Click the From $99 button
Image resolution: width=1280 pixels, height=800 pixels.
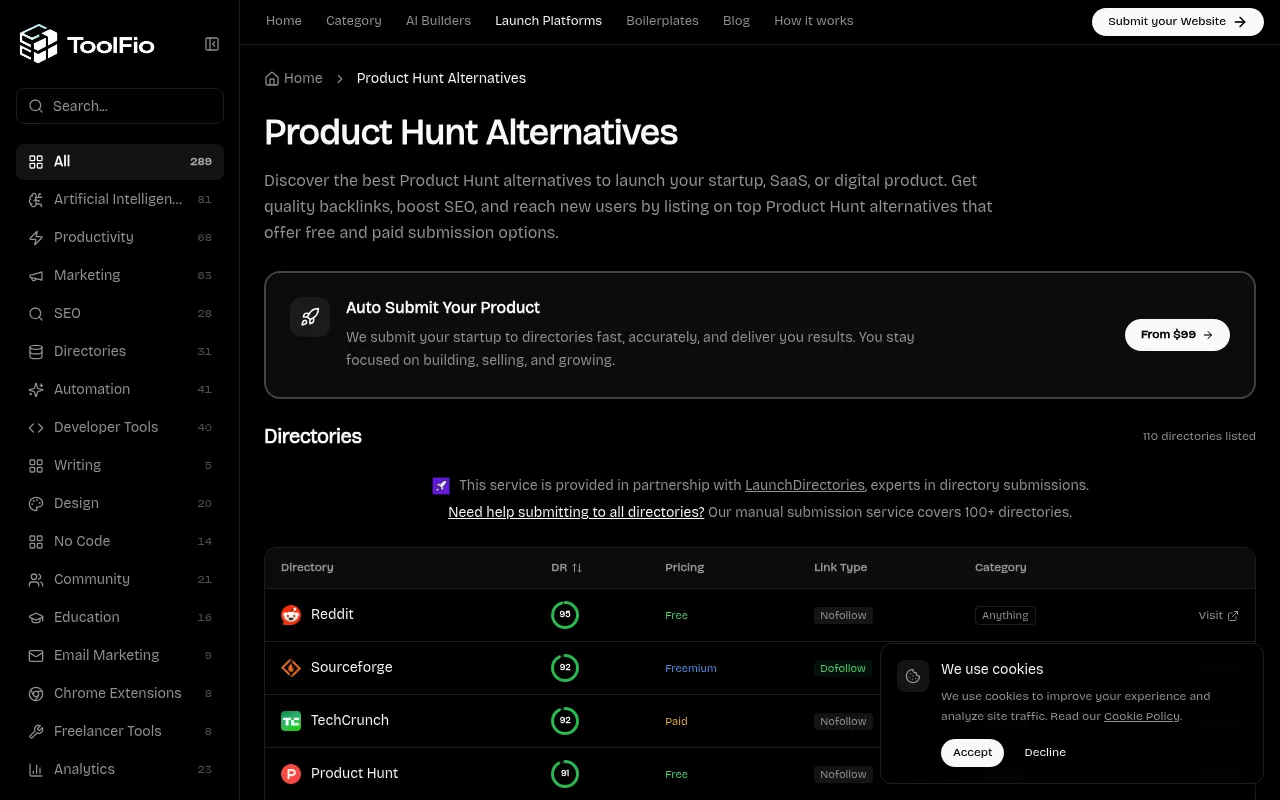click(x=1177, y=335)
